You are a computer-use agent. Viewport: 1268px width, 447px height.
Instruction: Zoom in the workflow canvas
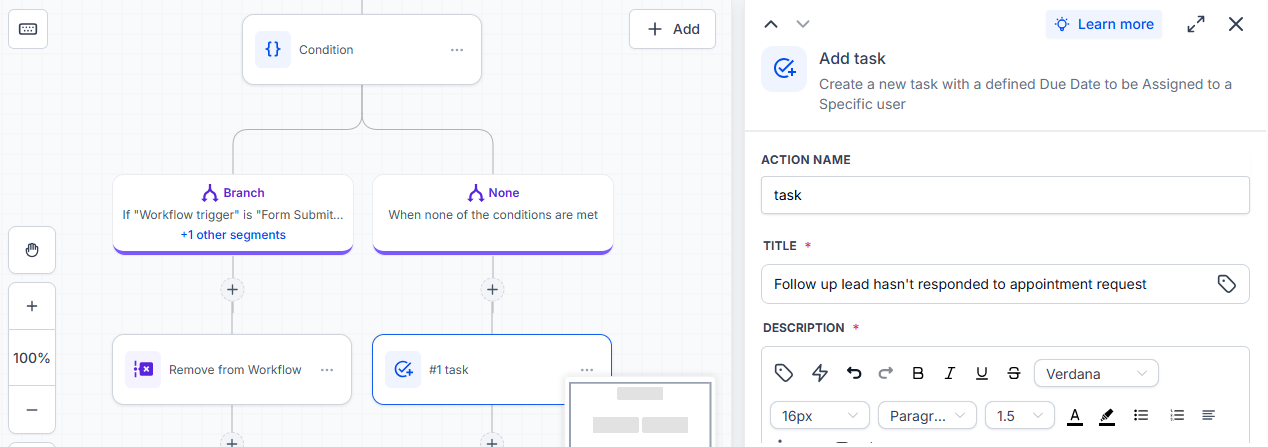tap(32, 307)
